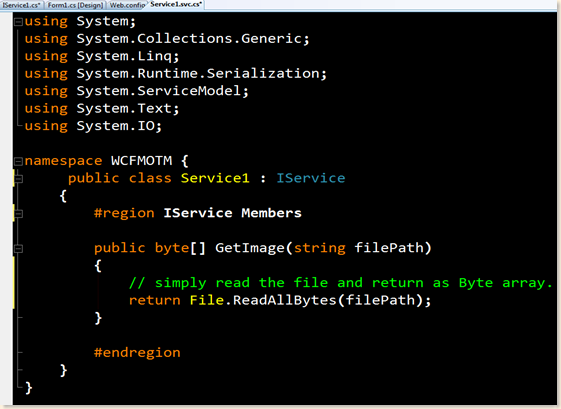This screenshot has width=561, height=409.
Task: Collapse the IService Members region
Action: tap(19, 214)
